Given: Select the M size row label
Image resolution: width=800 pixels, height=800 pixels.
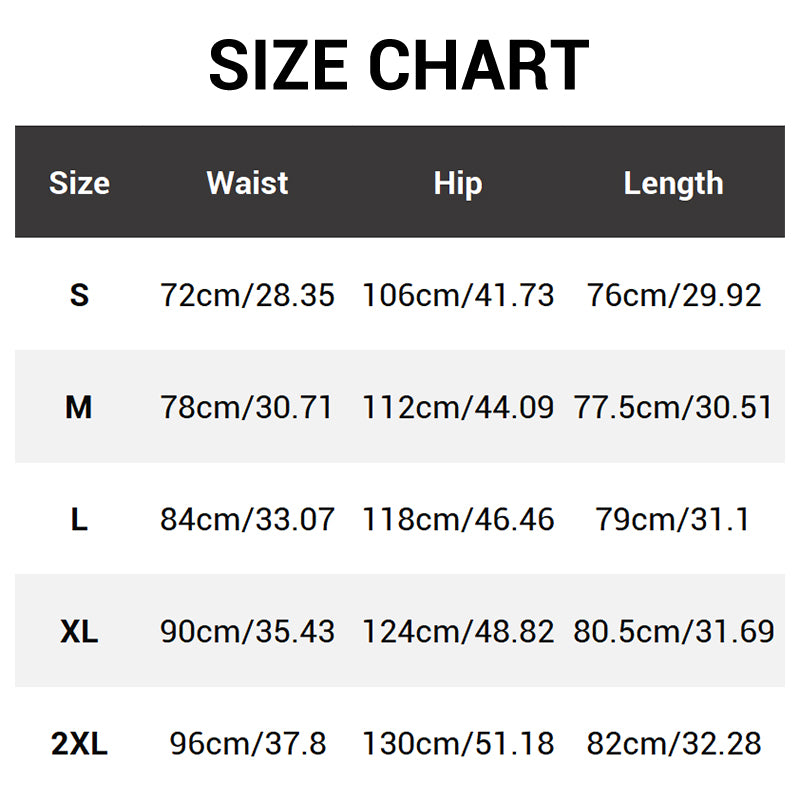Looking at the screenshot, I should pyautogui.click(x=79, y=407).
